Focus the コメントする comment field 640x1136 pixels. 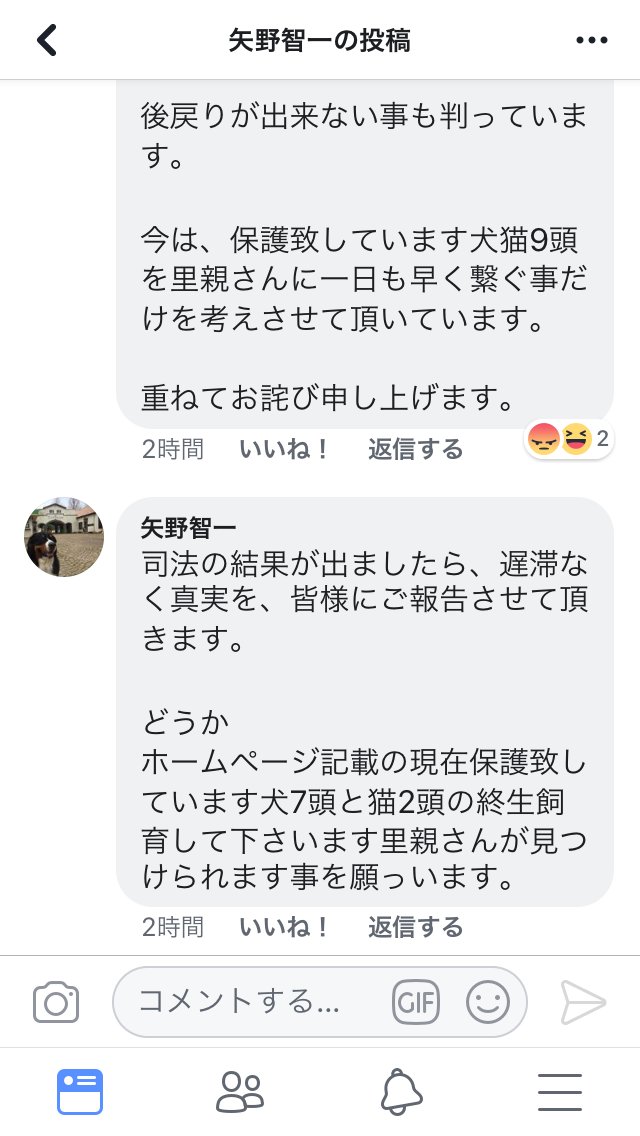(255, 1001)
